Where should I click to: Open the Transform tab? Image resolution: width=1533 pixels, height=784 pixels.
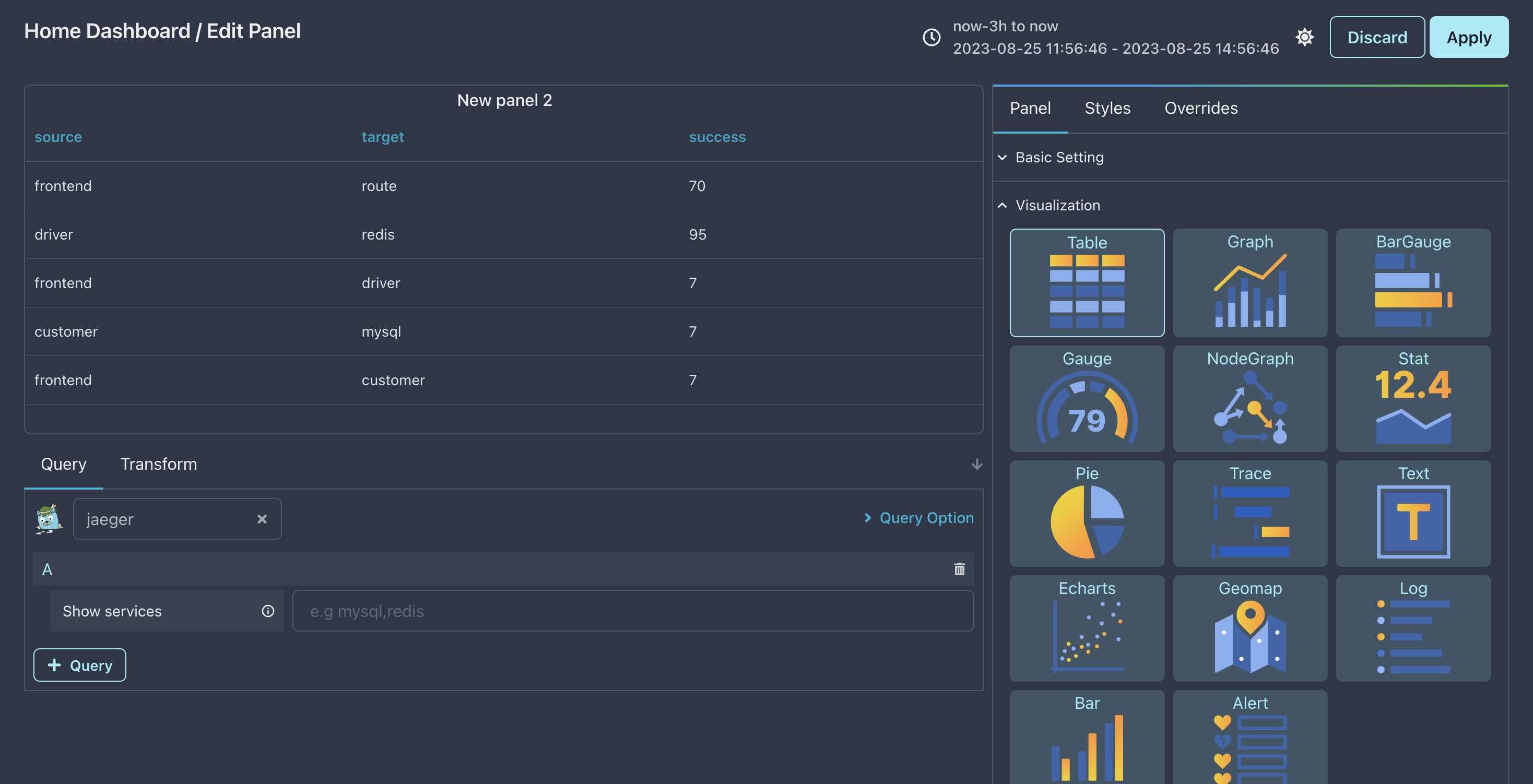[158, 464]
